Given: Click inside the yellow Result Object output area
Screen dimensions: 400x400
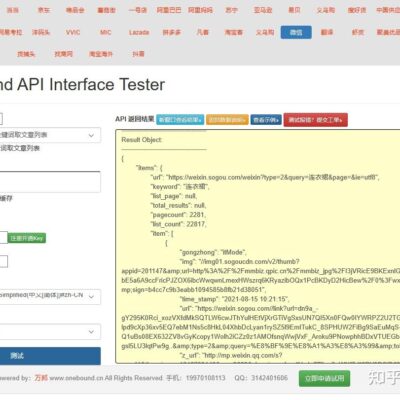Looking at the screenshot, I should (258, 246).
